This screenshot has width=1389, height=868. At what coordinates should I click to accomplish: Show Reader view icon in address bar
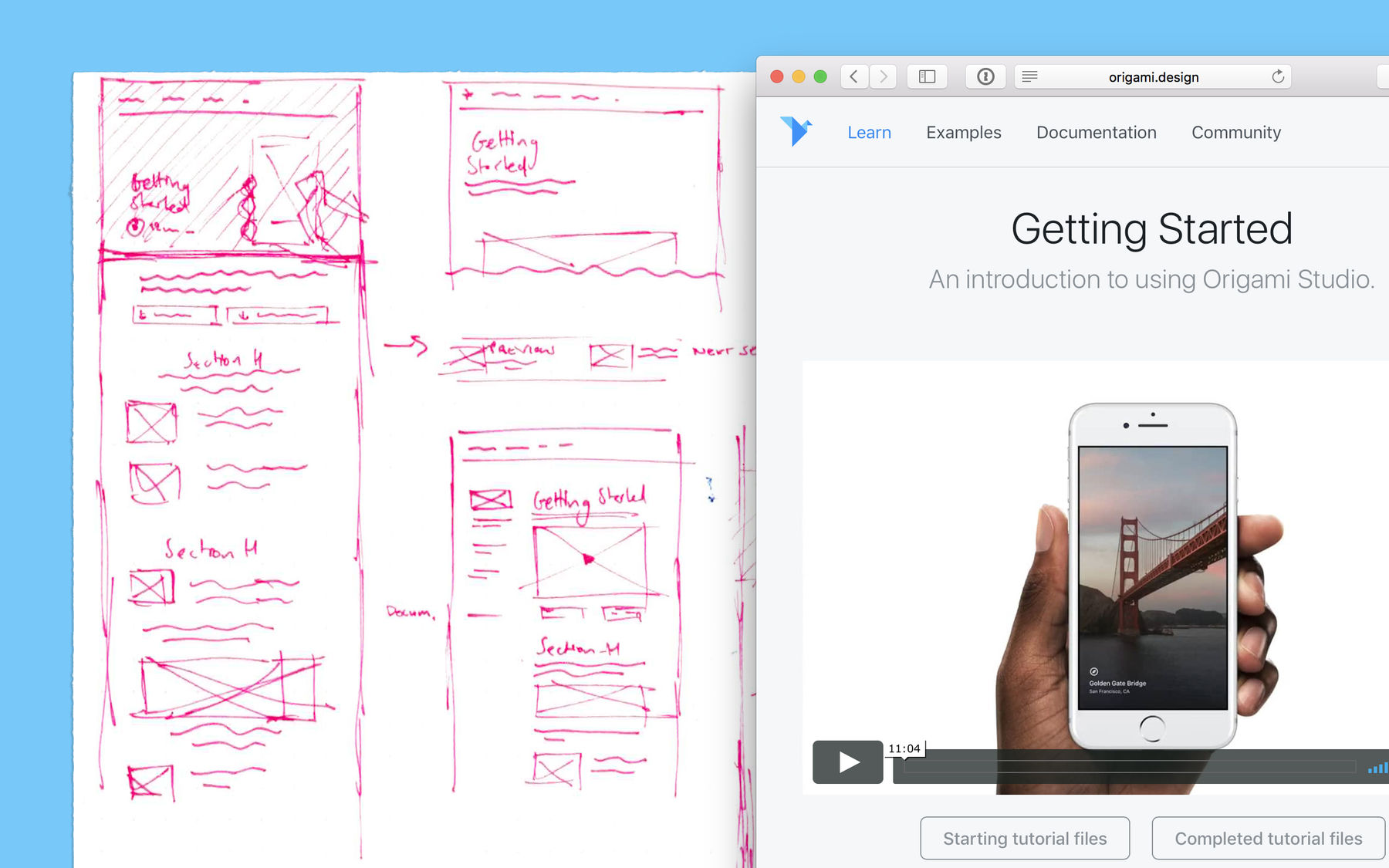[x=1029, y=76]
